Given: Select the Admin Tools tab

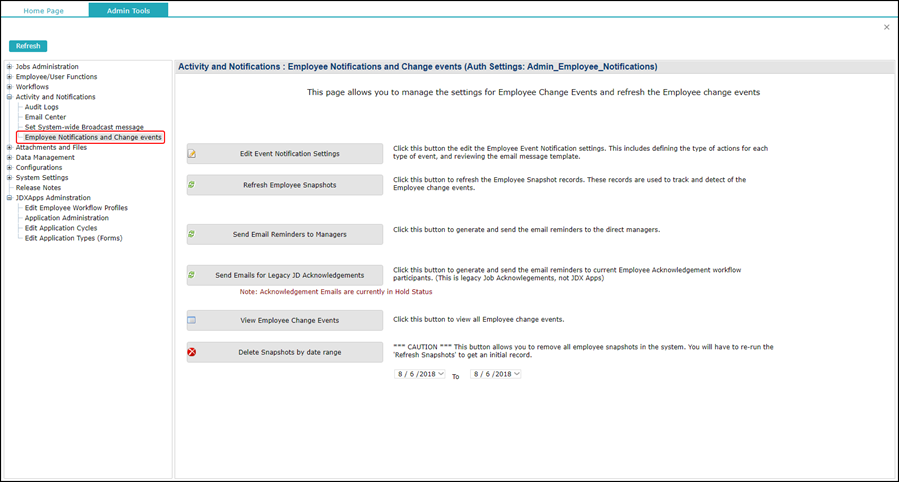Looking at the screenshot, I should coord(128,10).
